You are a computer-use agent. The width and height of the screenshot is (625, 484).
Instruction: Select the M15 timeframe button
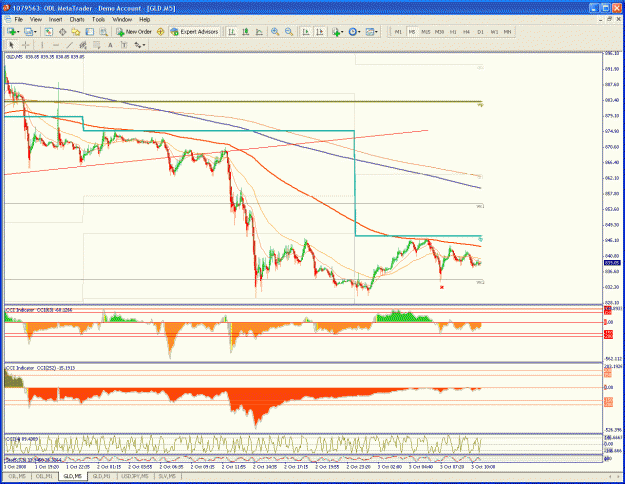point(426,31)
